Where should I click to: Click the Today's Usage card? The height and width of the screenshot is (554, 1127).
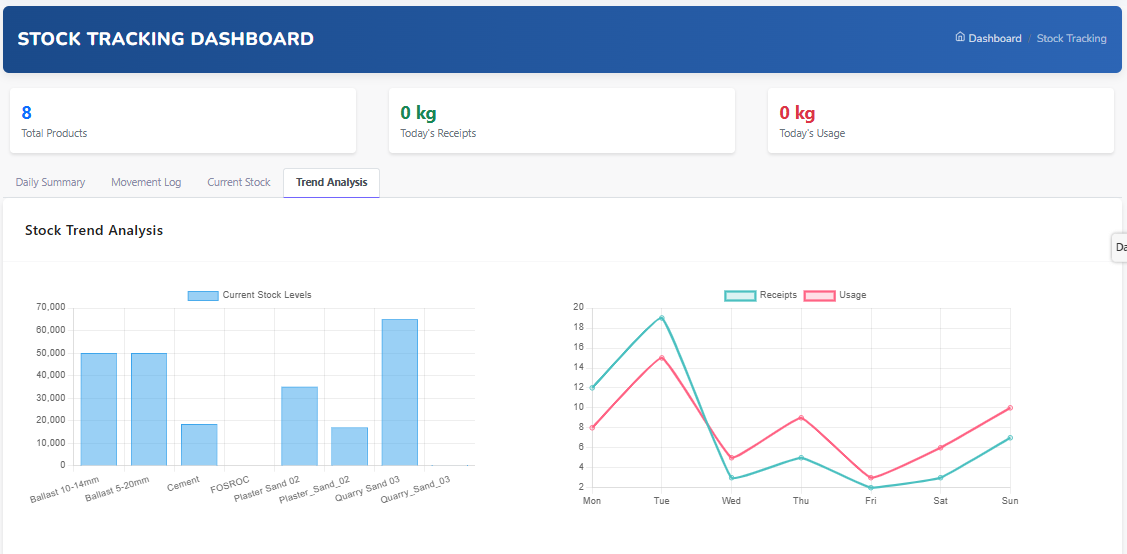click(x=940, y=121)
